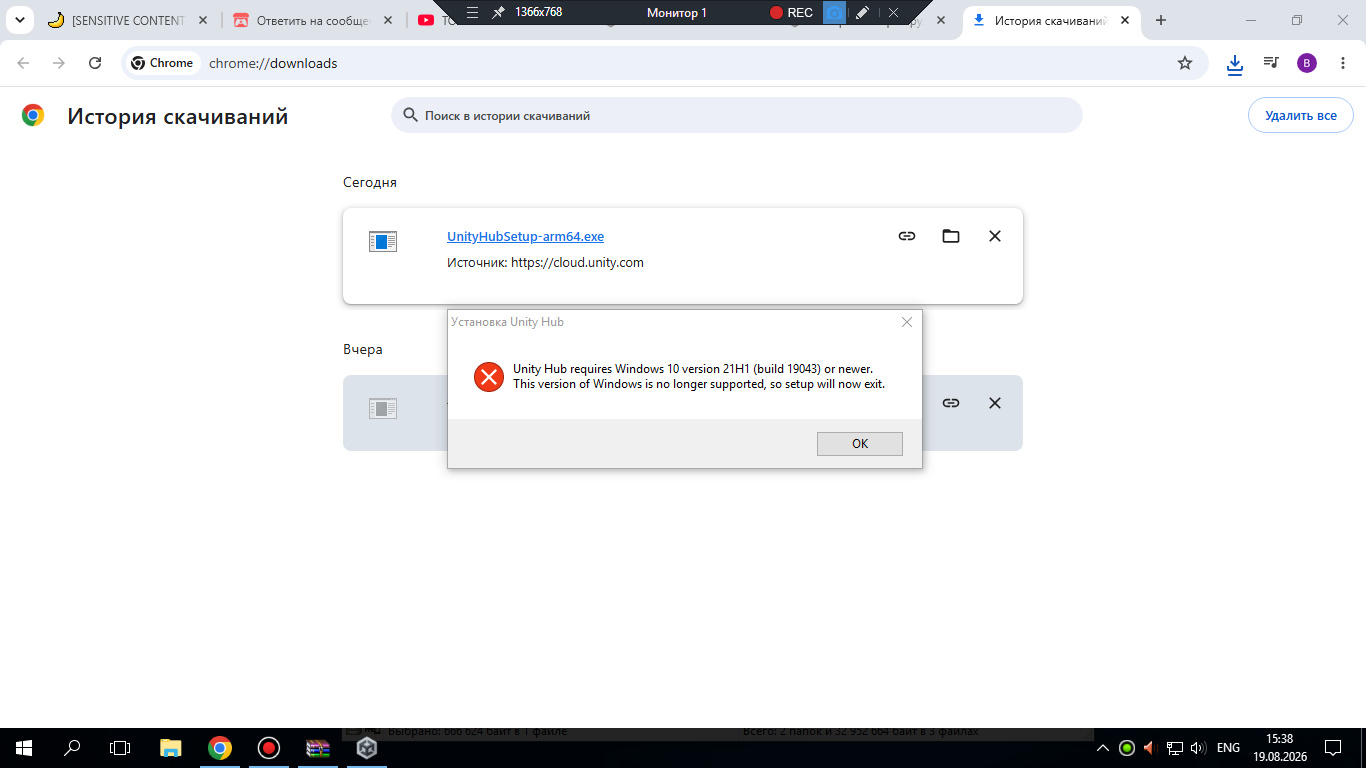The image size is (1366, 768).
Task: Close the 'История скачиваний' tab
Action: tap(1127, 20)
